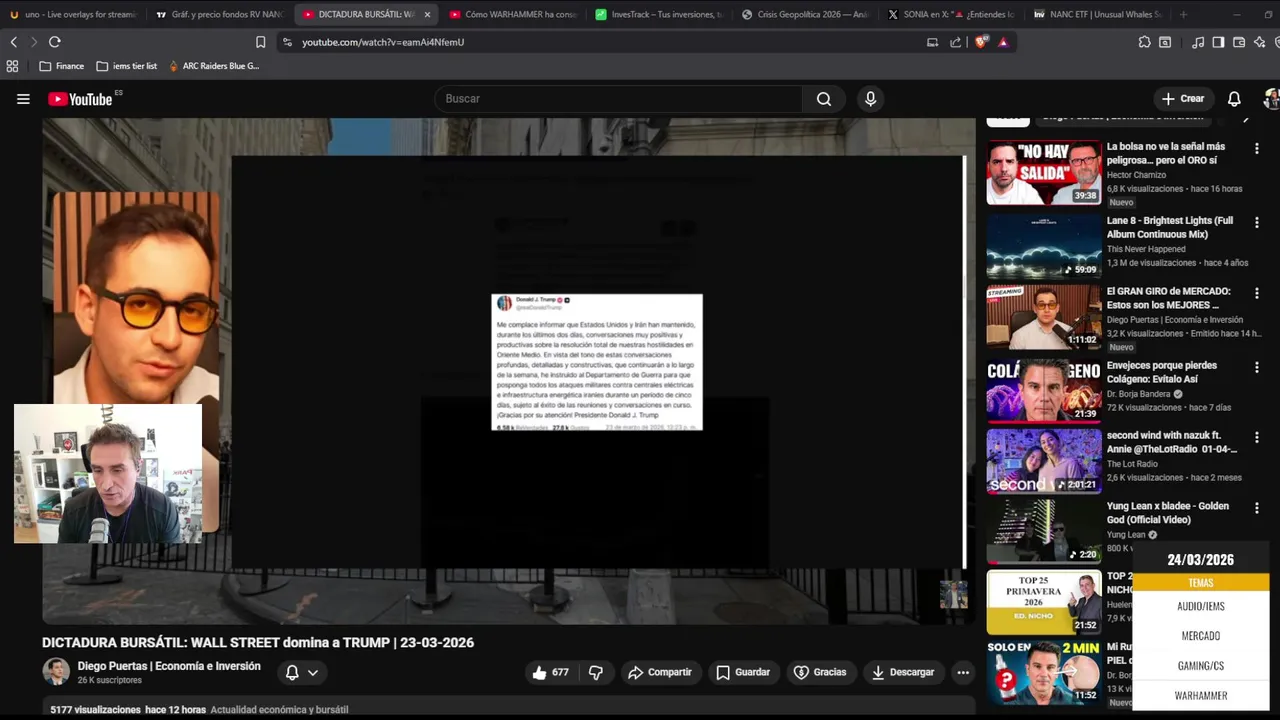Select WARHAMMER in the overlay topics list
Screen dimensions: 1280x720
point(1200,696)
